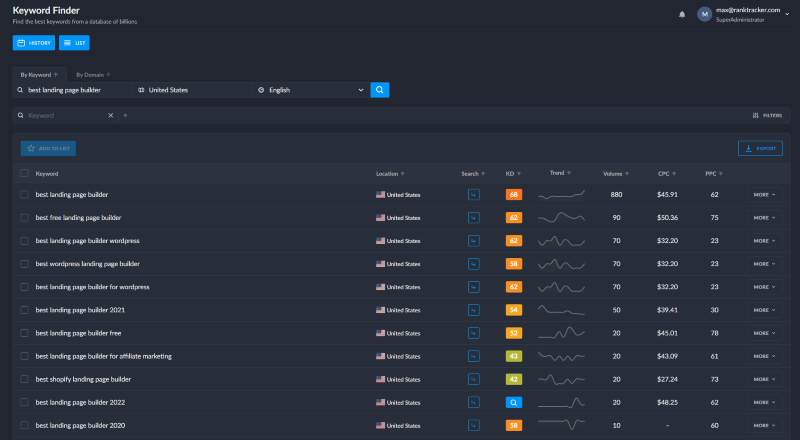Open the Filters panel
The height and width of the screenshot is (440, 800).
(x=767, y=115)
